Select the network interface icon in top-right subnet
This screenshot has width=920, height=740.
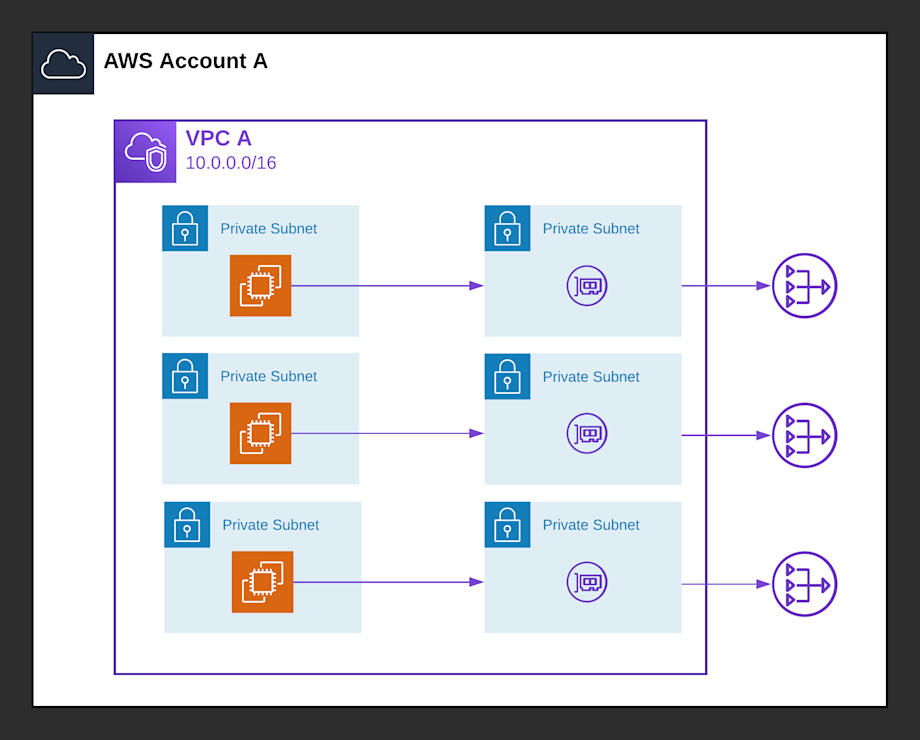[x=587, y=286]
